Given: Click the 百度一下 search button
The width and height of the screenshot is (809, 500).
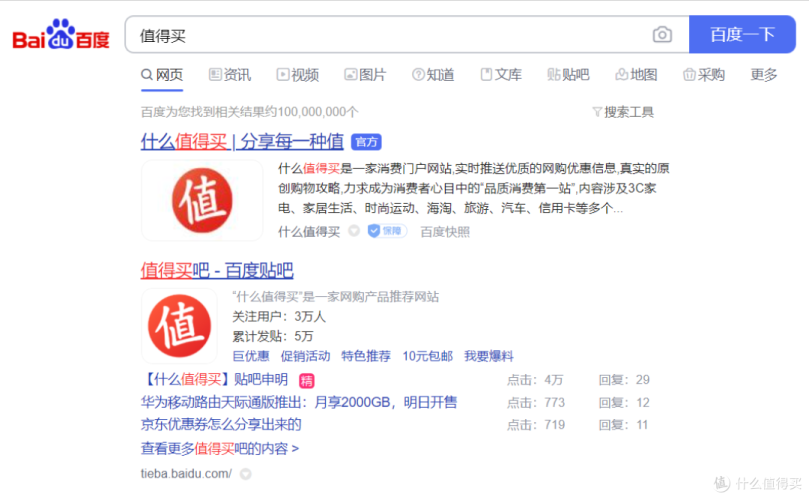Looking at the screenshot, I should [x=742, y=35].
